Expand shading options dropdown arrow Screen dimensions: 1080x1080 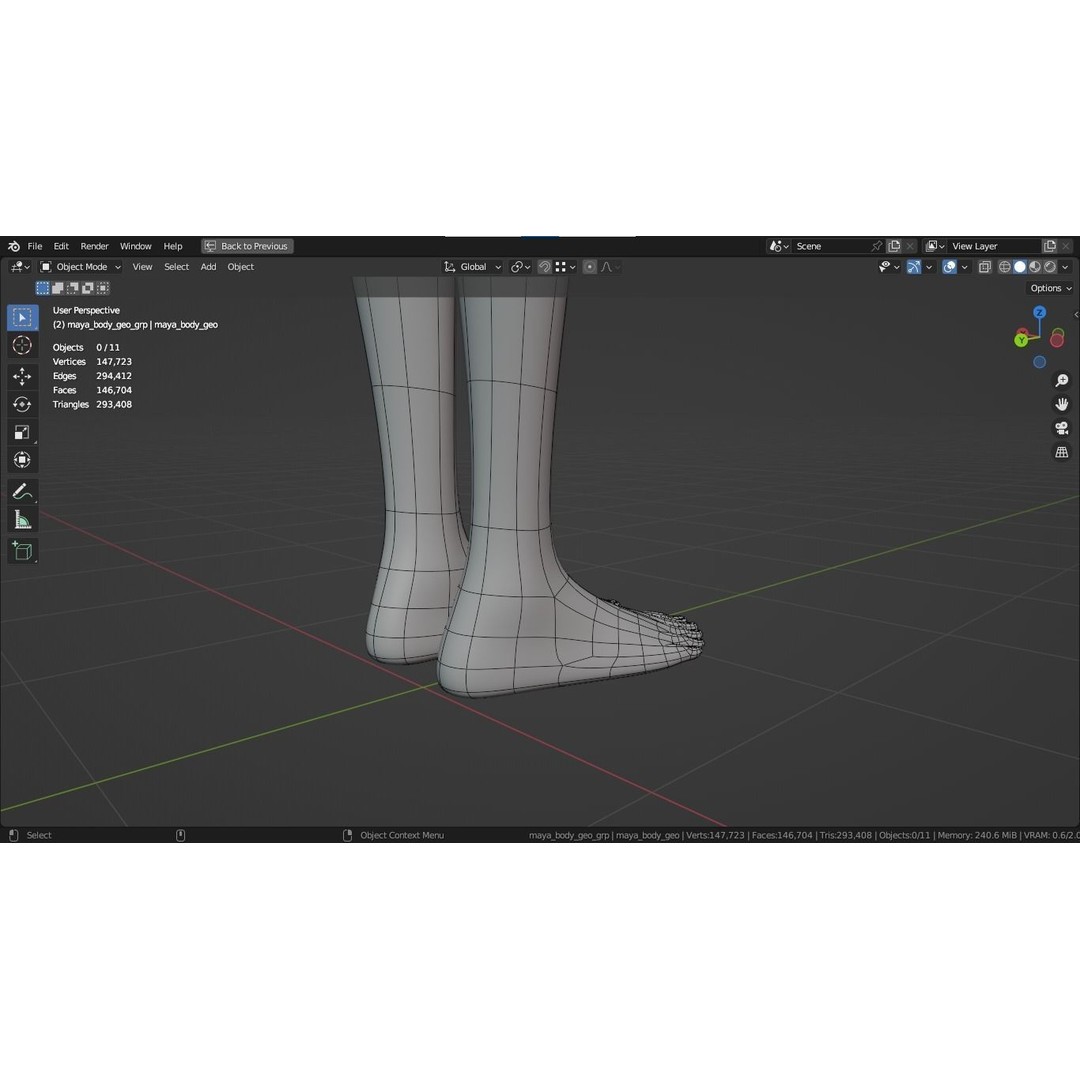[x=1066, y=267]
